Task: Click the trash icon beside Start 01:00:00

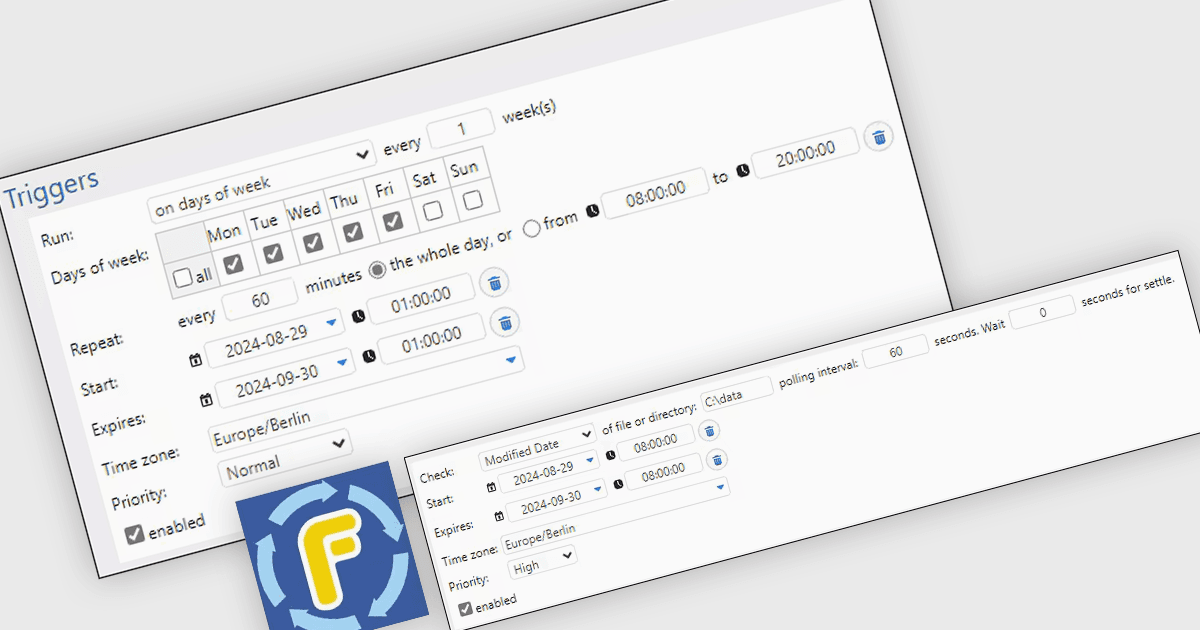Action: 493,283
